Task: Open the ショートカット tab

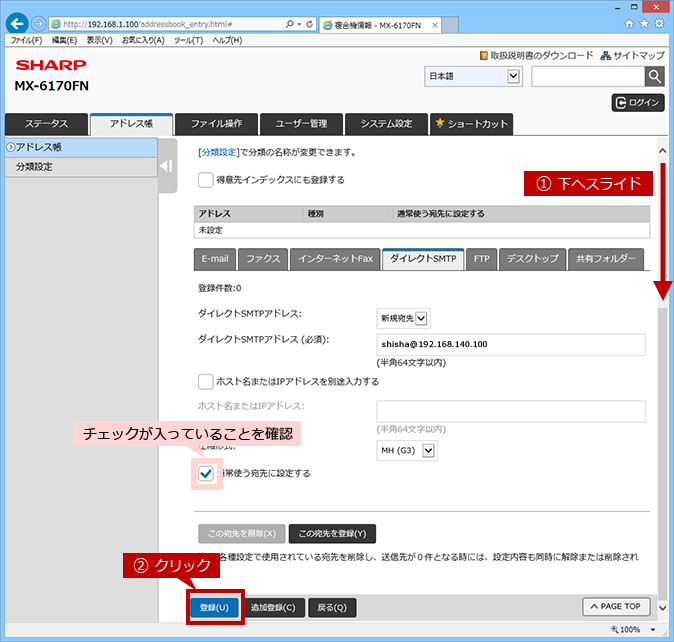Action: (x=472, y=124)
